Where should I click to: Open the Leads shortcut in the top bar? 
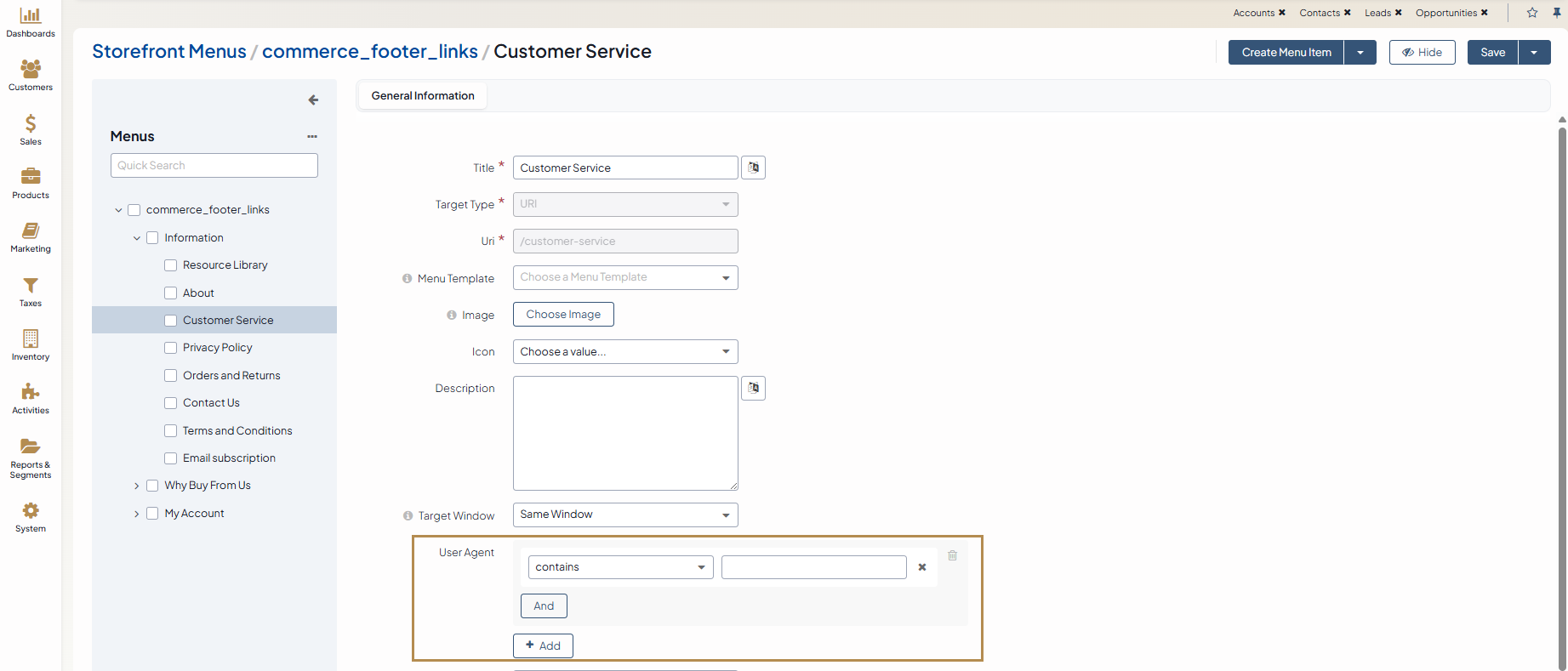click(x=1377, y=13)
